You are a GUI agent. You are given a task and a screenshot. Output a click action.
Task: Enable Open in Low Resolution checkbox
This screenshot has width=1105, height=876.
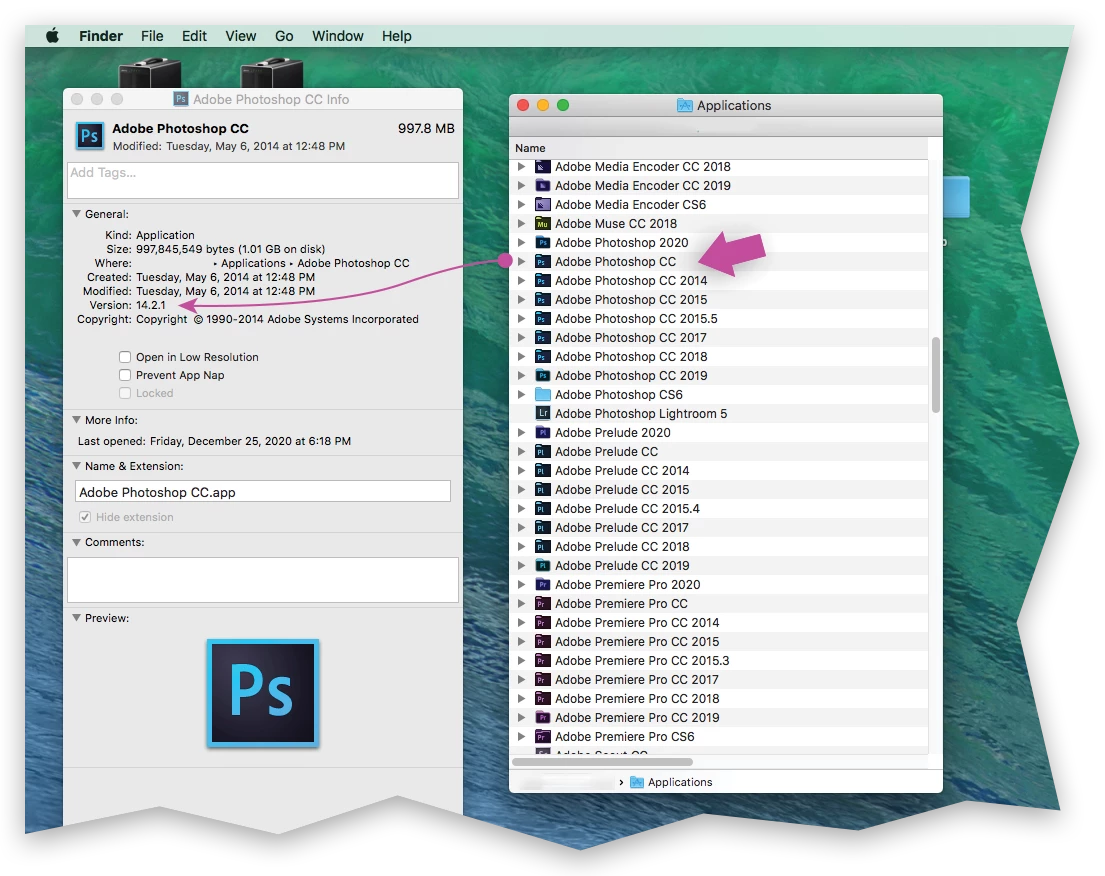pyautogui.click(x=125, y=357)
